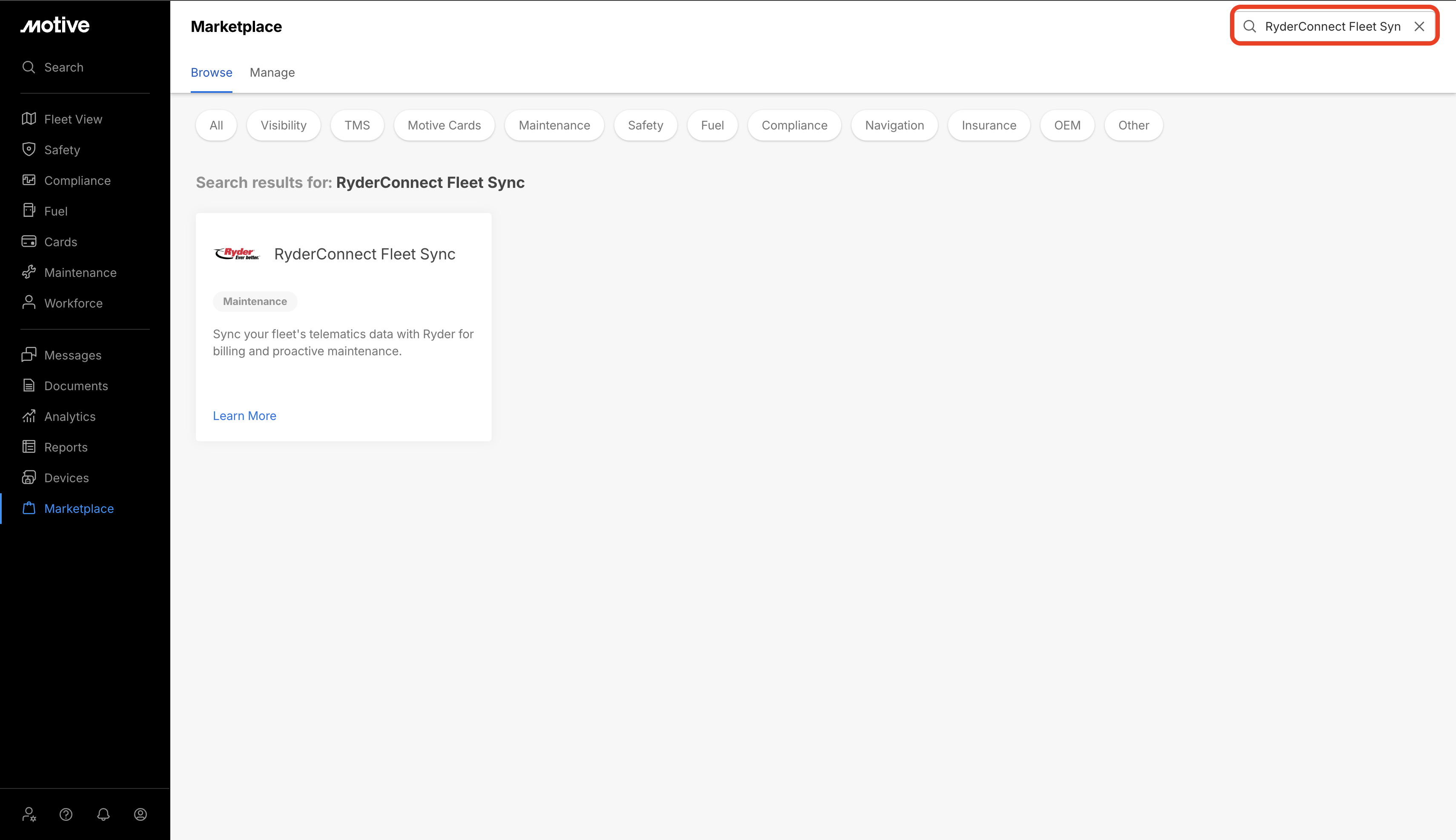Open Fleet View map icon
Image resolution: width=1456 pixels, height=840 pixels.
click(x=29, y=119)
